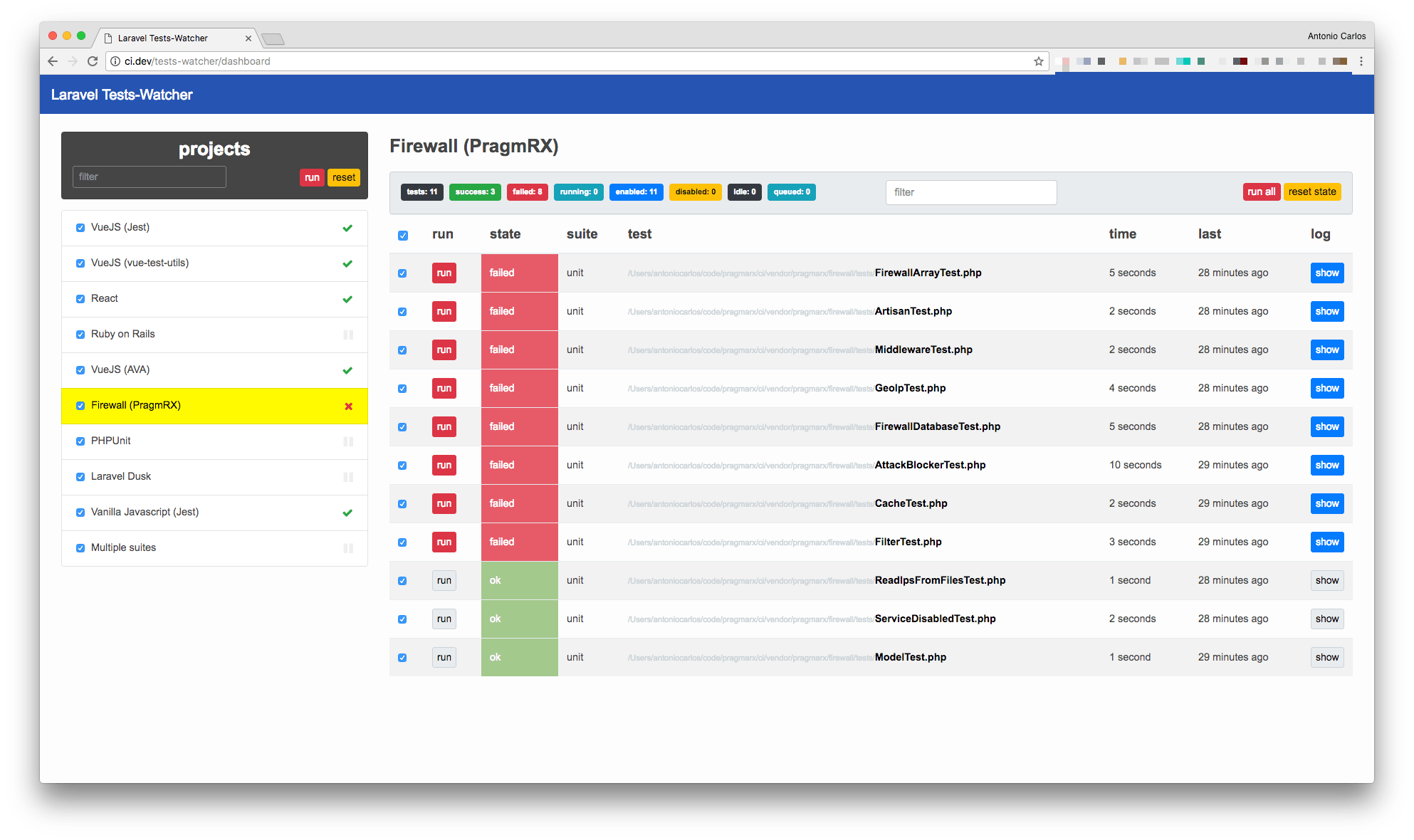1414x840 pixels.
Task: Click the 'run all' button
Action: [x=1261, y=191]
